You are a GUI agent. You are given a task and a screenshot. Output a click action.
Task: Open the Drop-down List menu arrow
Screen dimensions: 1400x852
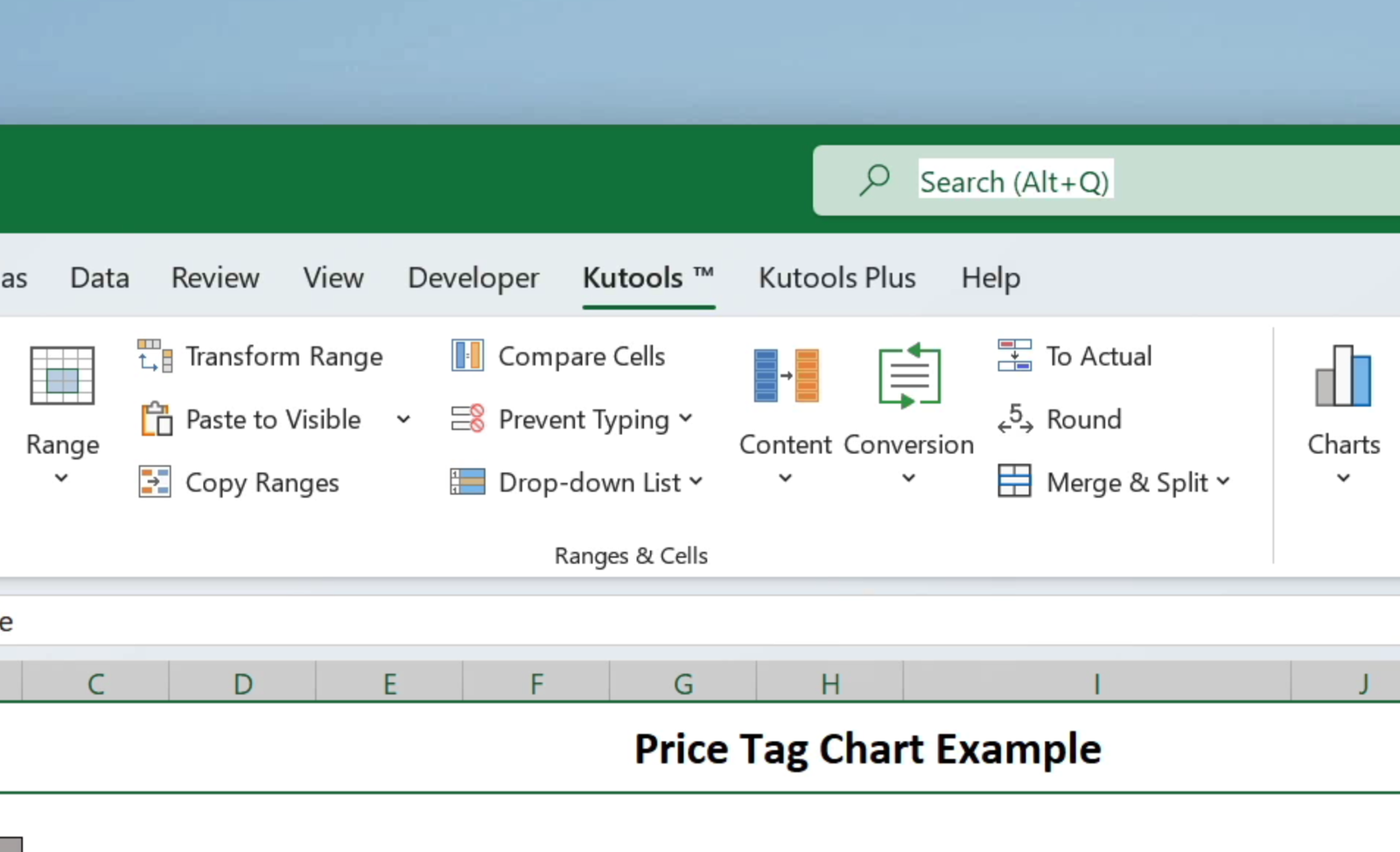click(x=696, y=482)
